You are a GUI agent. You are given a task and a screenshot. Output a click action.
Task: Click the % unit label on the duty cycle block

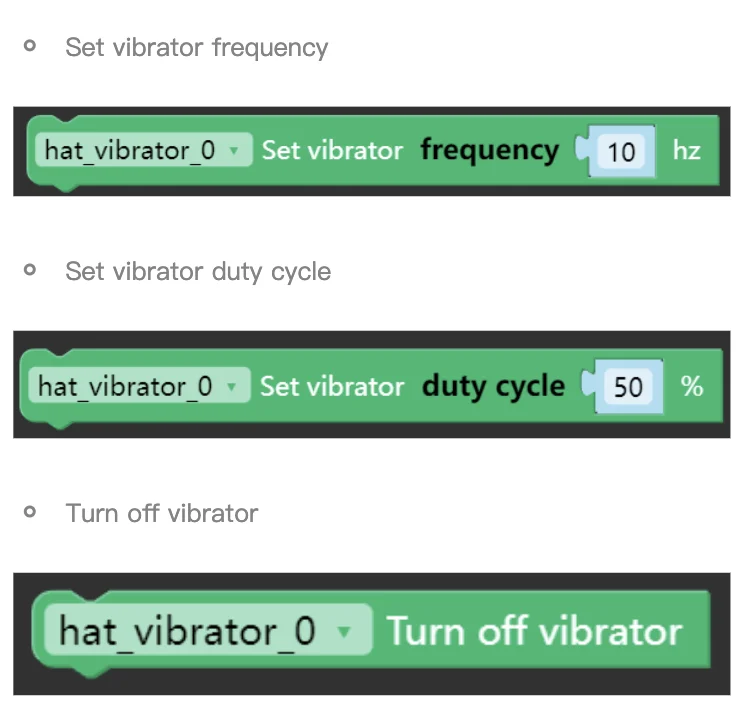click(x=692, y=386)
